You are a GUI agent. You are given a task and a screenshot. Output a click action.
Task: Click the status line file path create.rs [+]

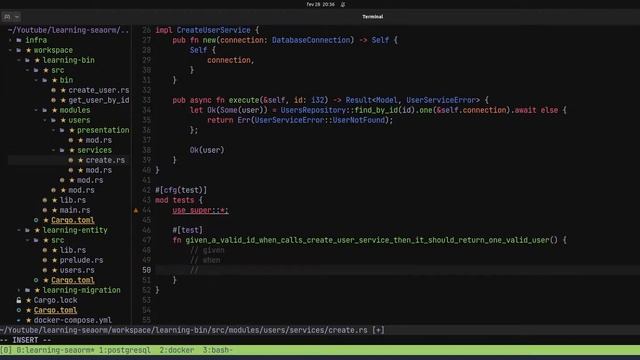click(x=192, y=330)
